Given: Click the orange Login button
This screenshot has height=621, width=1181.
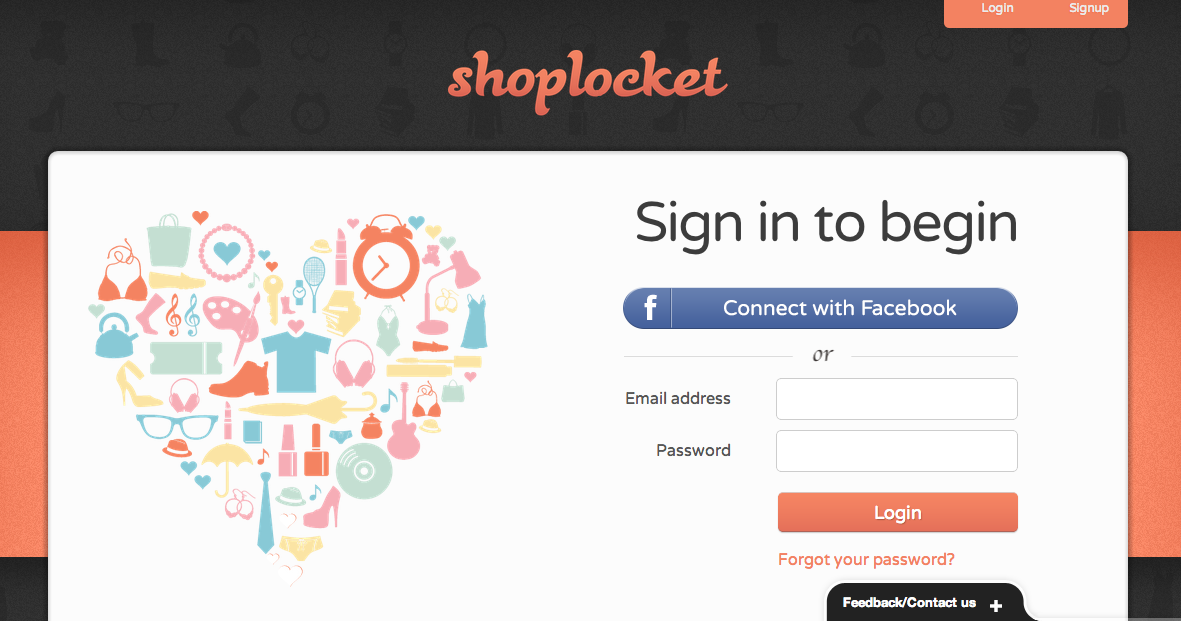Looking at the screenshot, I should pyautogui.click(x=897, y=512).
